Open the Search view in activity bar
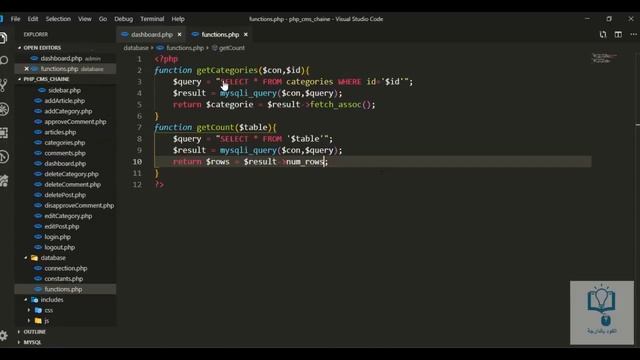The width and height of the screenshot is (640, 360). pos(4,61)
